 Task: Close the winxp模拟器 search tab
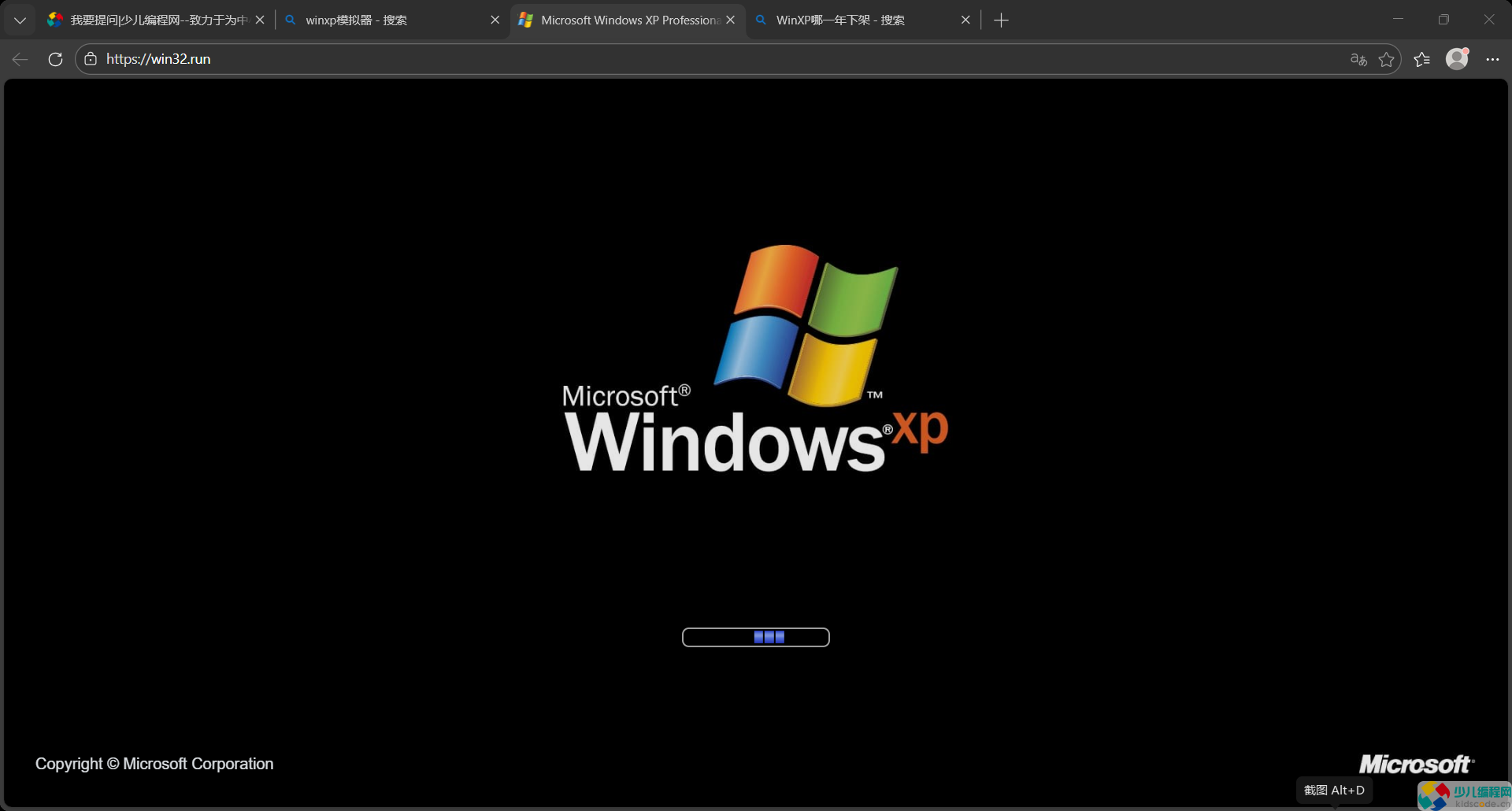pyautogui.click(x=495, y=20)
